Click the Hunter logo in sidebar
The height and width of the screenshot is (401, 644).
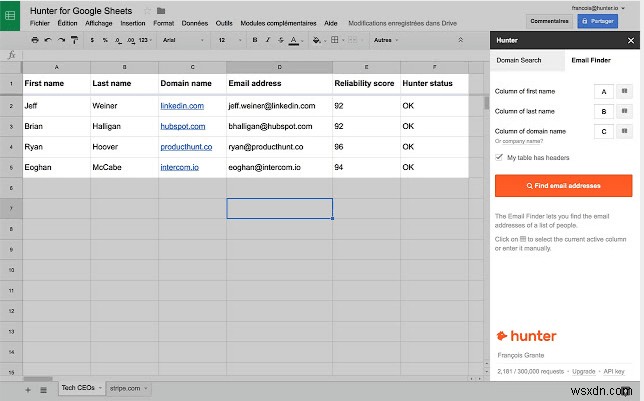[x=526, y=336]
